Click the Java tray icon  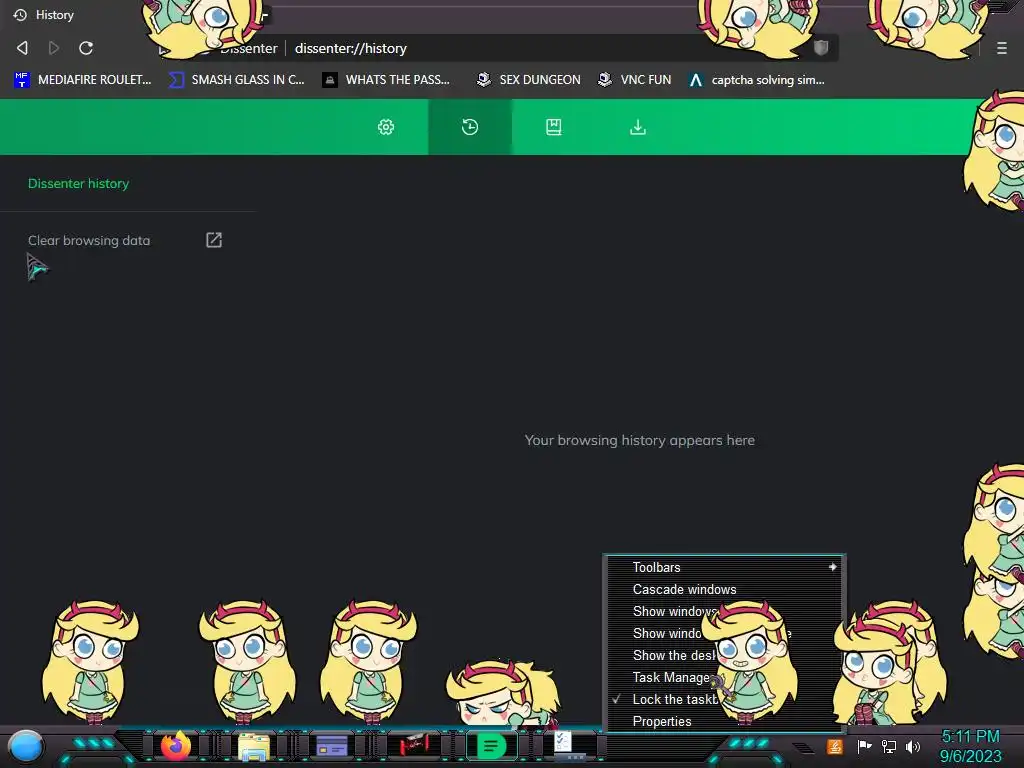coord(834,746)
